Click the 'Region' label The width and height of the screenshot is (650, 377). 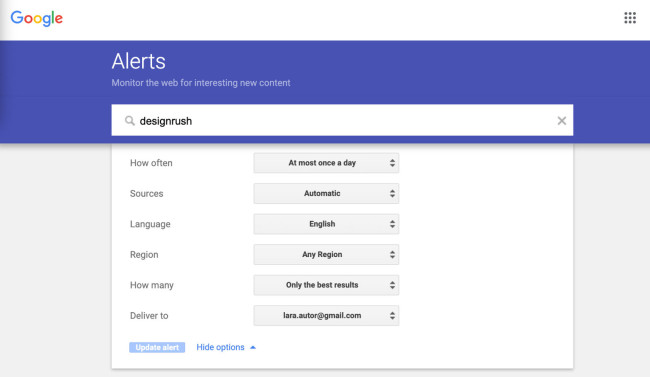[x=144, y=255]
